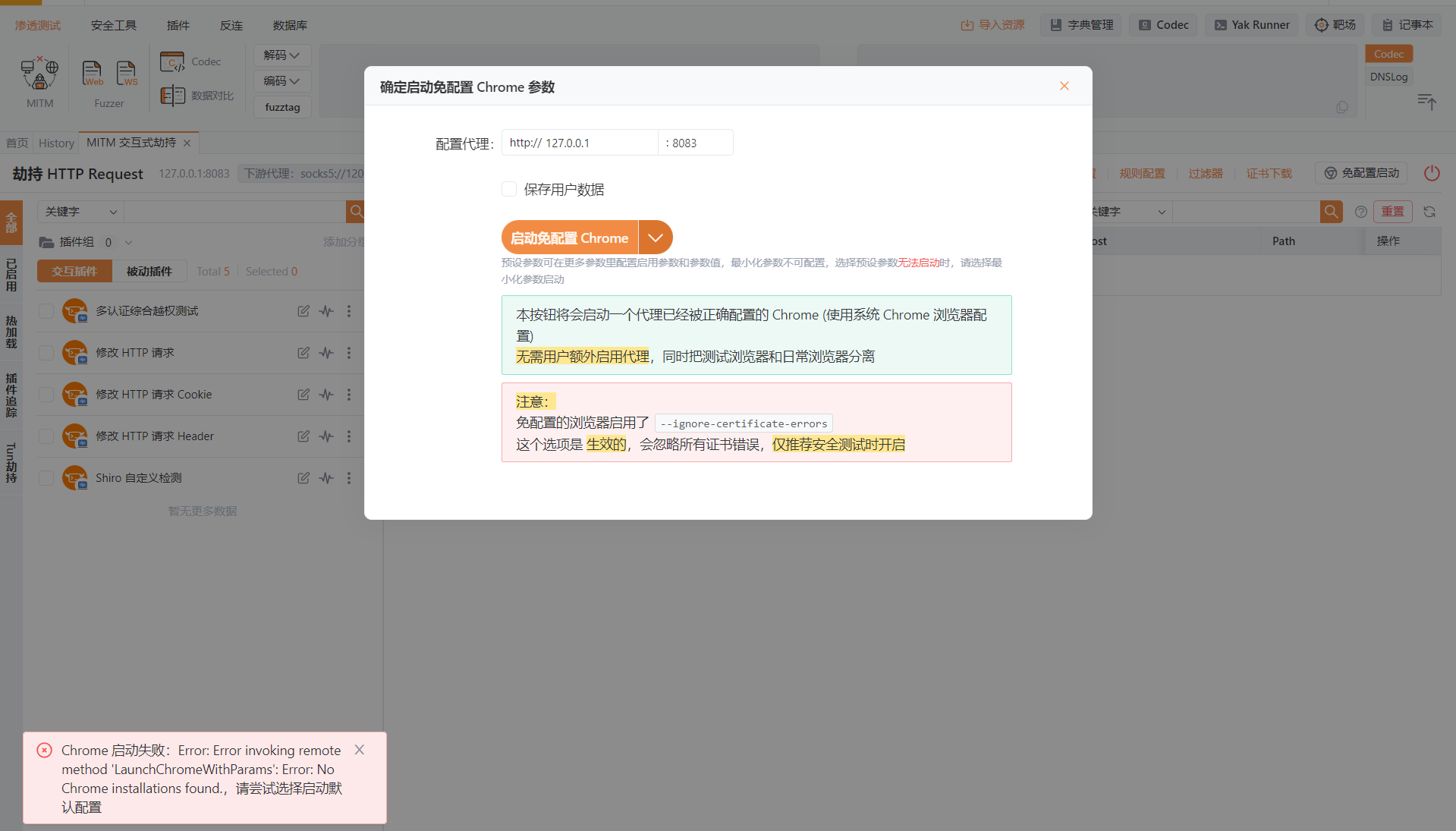Image resolution: width=1456 pixels, height=831 pixels.
Task: Dismiss the Chrome launch failure notification
Action: pos(360,750)
